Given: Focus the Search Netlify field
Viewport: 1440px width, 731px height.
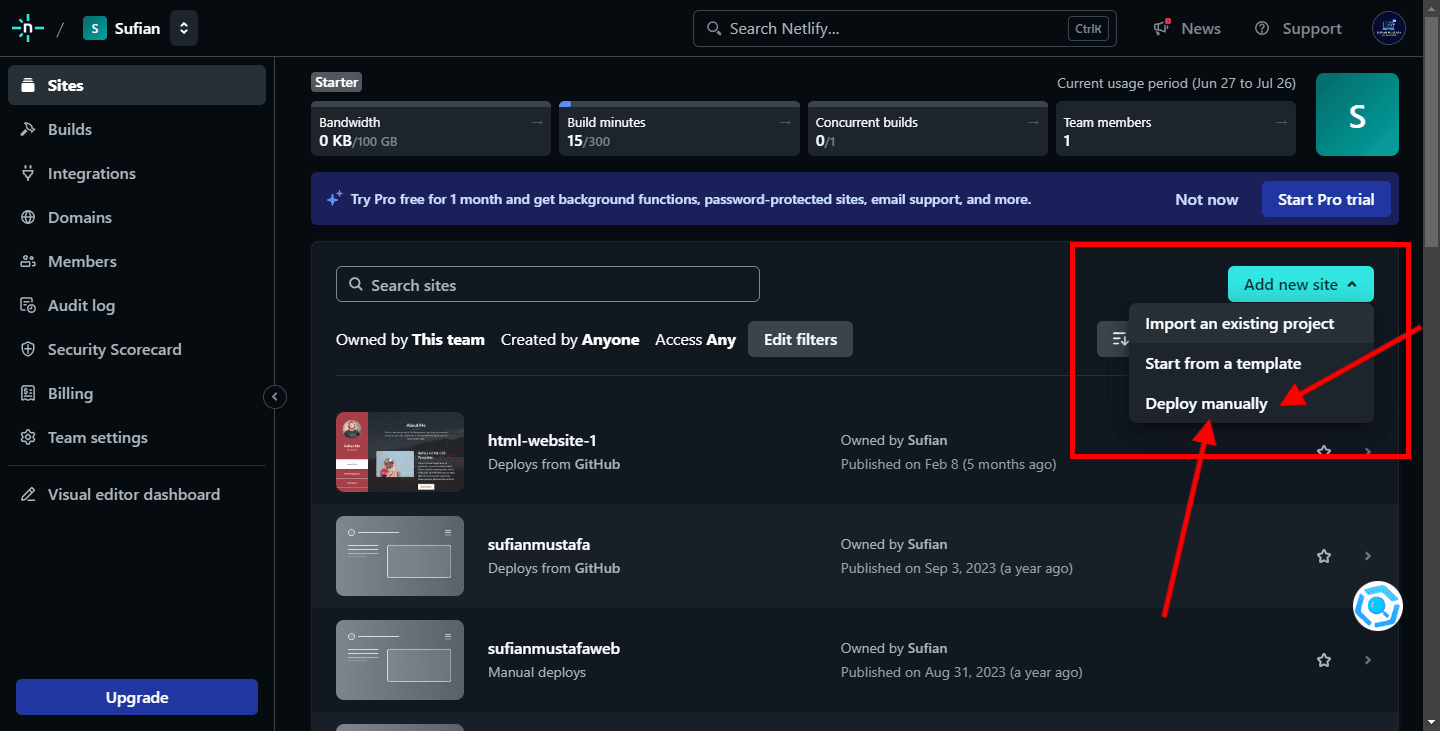Looking at the screenshot, I should coord(904,28).
